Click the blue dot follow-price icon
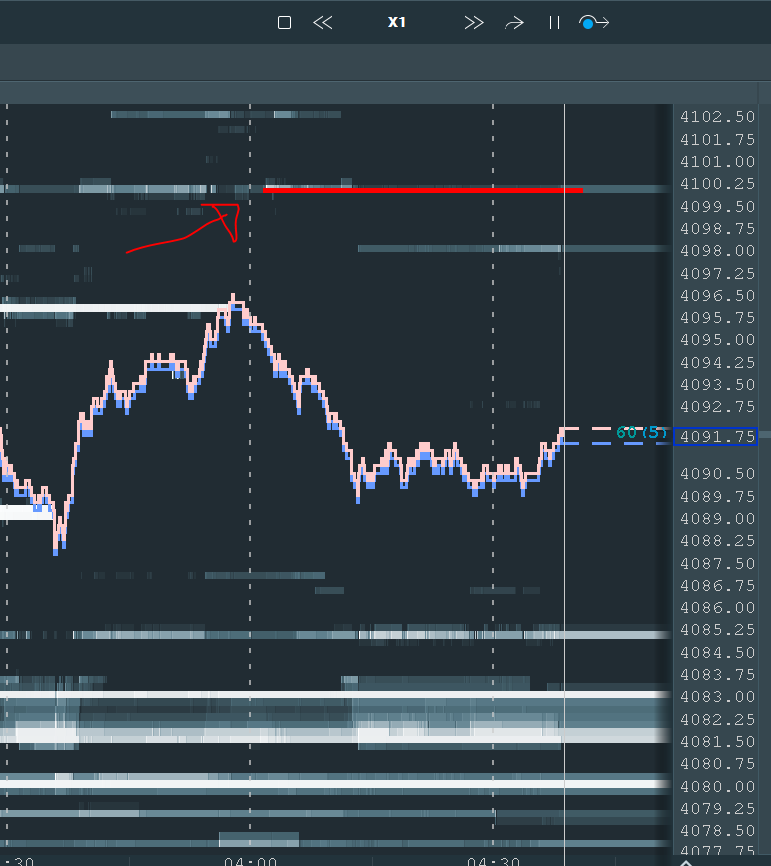Viewport: 771px width, 866px height. coord(594,22)
